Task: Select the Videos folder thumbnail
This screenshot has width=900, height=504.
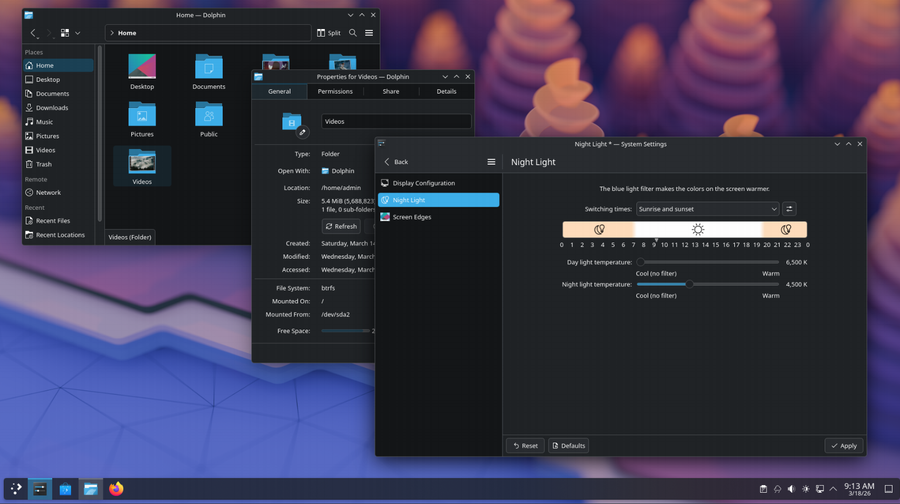Action: coord(142,162)
